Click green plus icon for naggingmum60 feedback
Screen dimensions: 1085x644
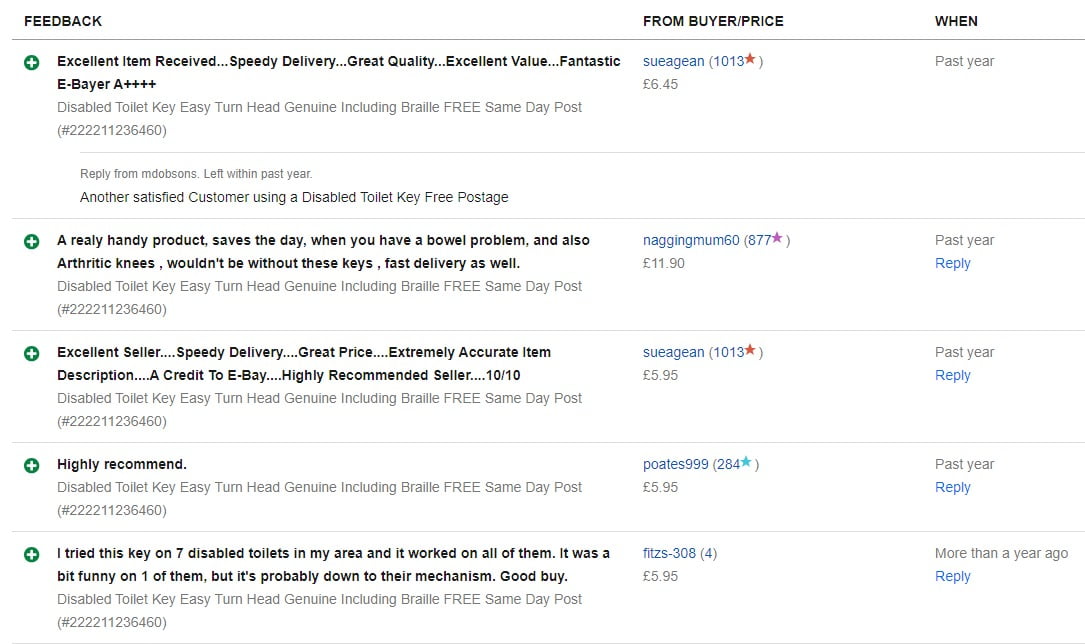click(x=32, y=241)
